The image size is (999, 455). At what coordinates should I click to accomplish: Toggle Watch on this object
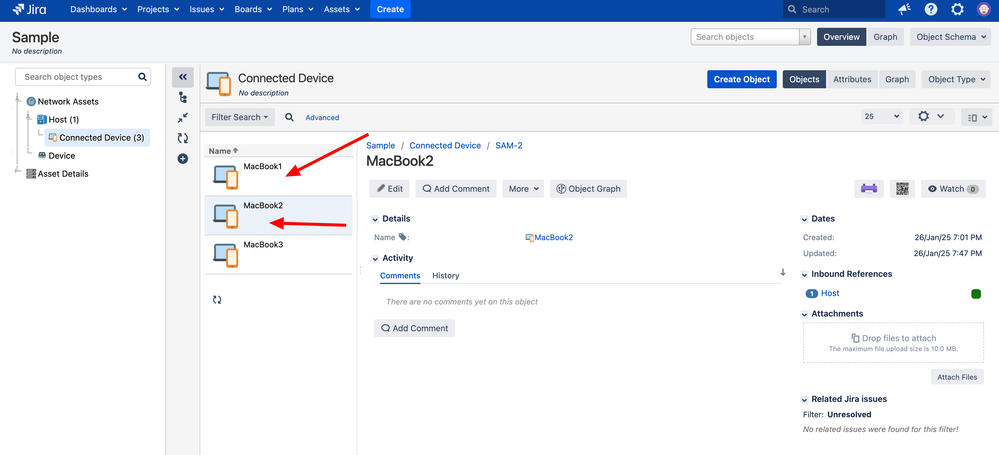pyautogui.click(x=953, y=189)
